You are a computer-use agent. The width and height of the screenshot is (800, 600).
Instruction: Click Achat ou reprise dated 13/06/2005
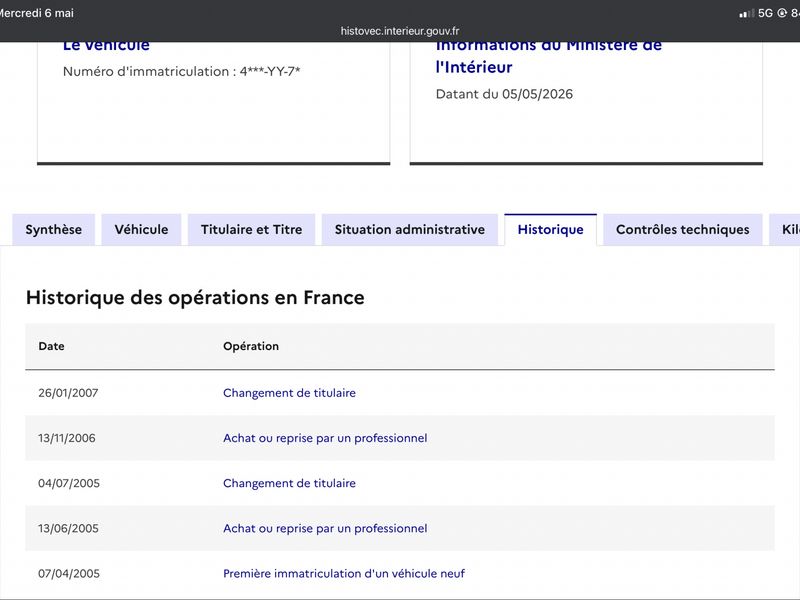pos(325,529)
